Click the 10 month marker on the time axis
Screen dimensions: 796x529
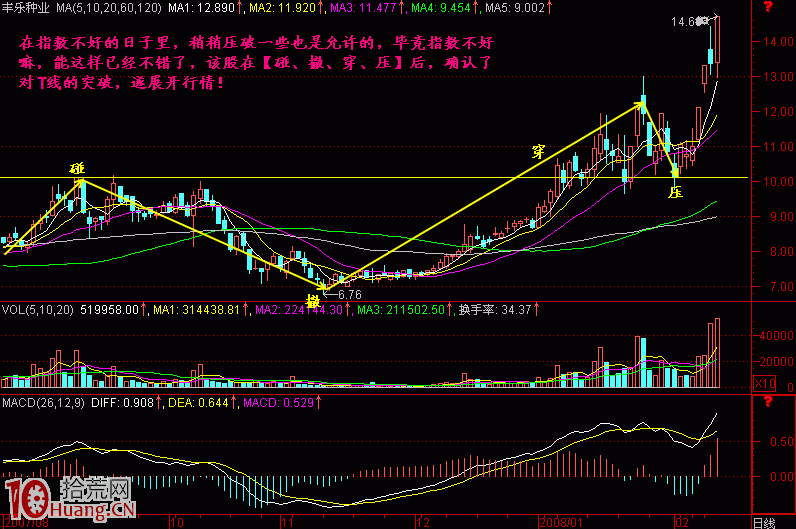pos(177,522)
